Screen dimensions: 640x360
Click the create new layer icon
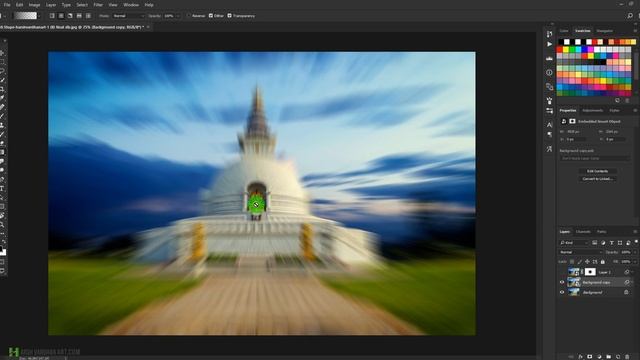tap(618, 357)
